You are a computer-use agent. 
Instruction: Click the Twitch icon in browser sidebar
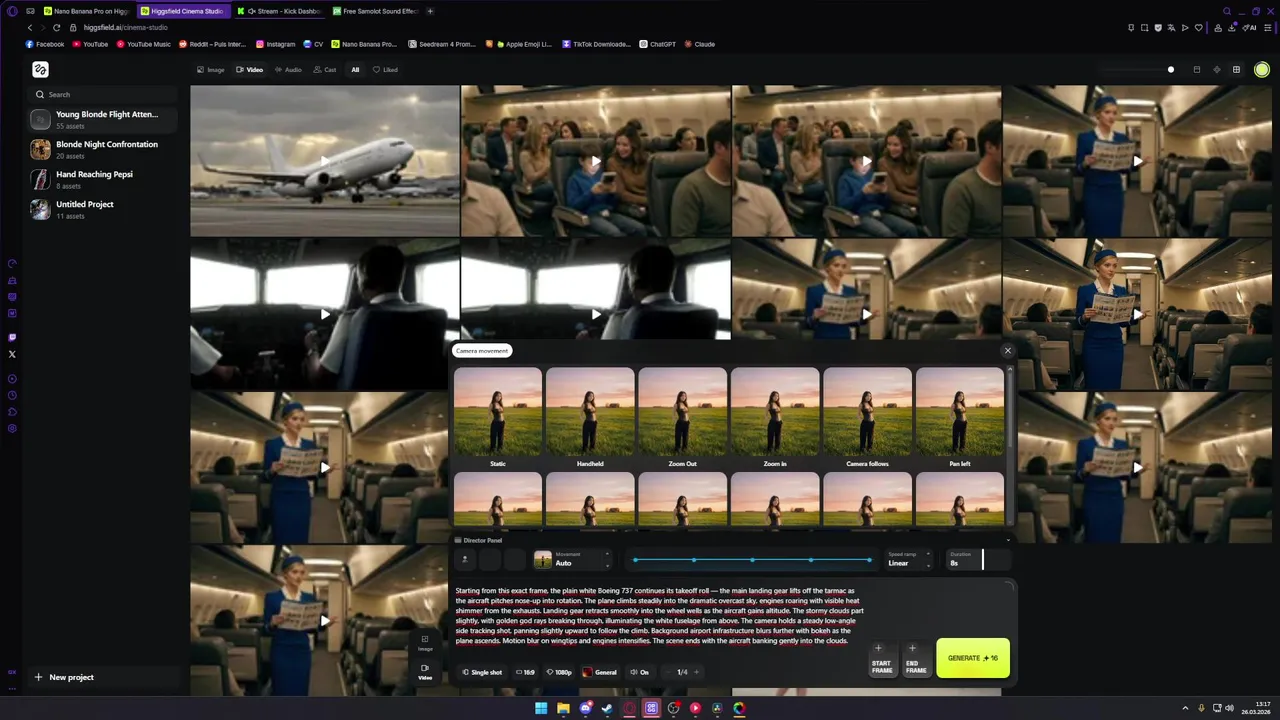point(12,337)
